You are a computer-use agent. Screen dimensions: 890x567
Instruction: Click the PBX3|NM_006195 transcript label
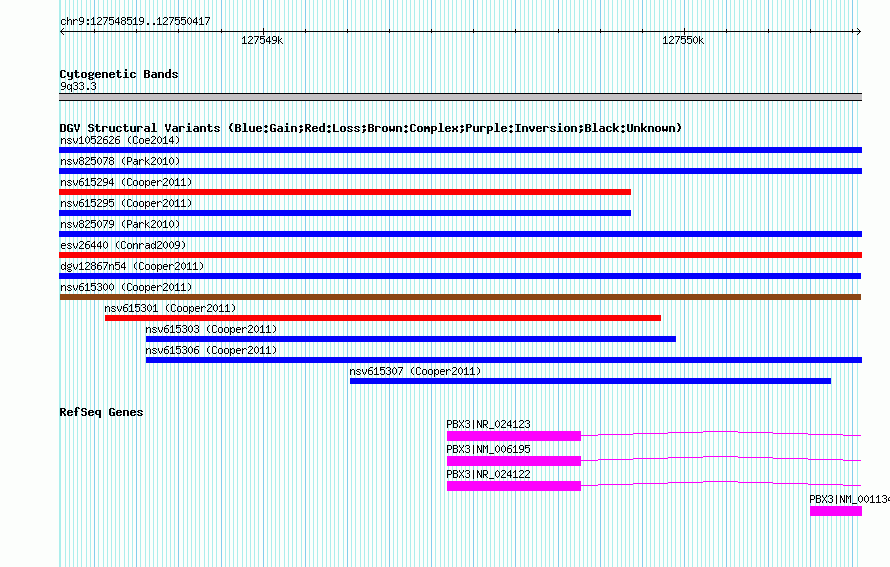(489, 449)
